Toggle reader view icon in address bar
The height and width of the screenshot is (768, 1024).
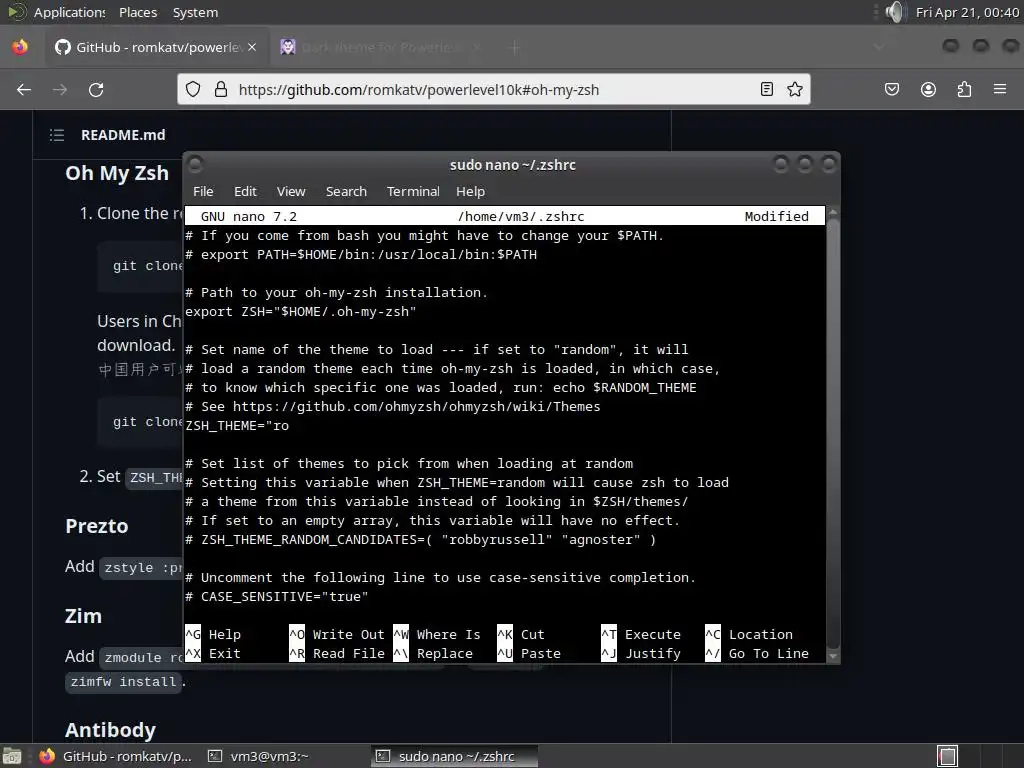pos(767,89)
